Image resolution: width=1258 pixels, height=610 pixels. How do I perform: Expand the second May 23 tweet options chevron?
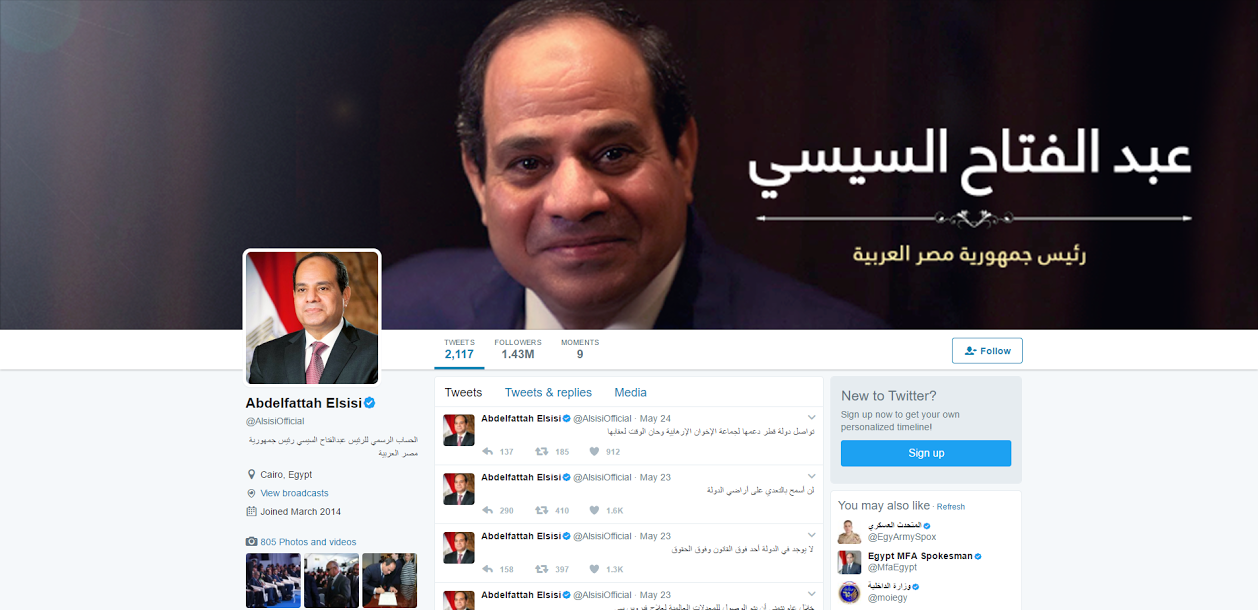(812, 535)
